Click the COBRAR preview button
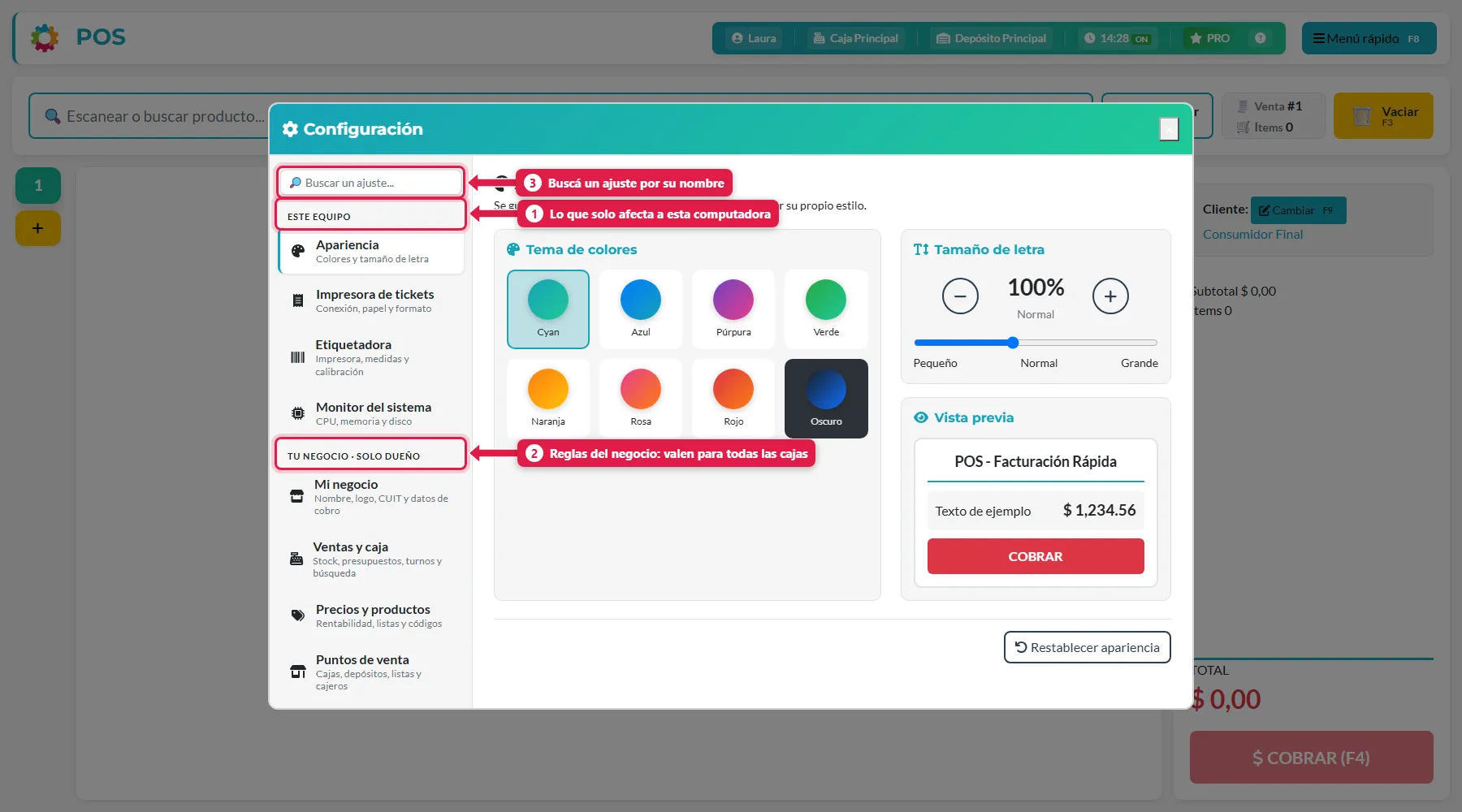1462x812 pixels. tap(1036, 556)
